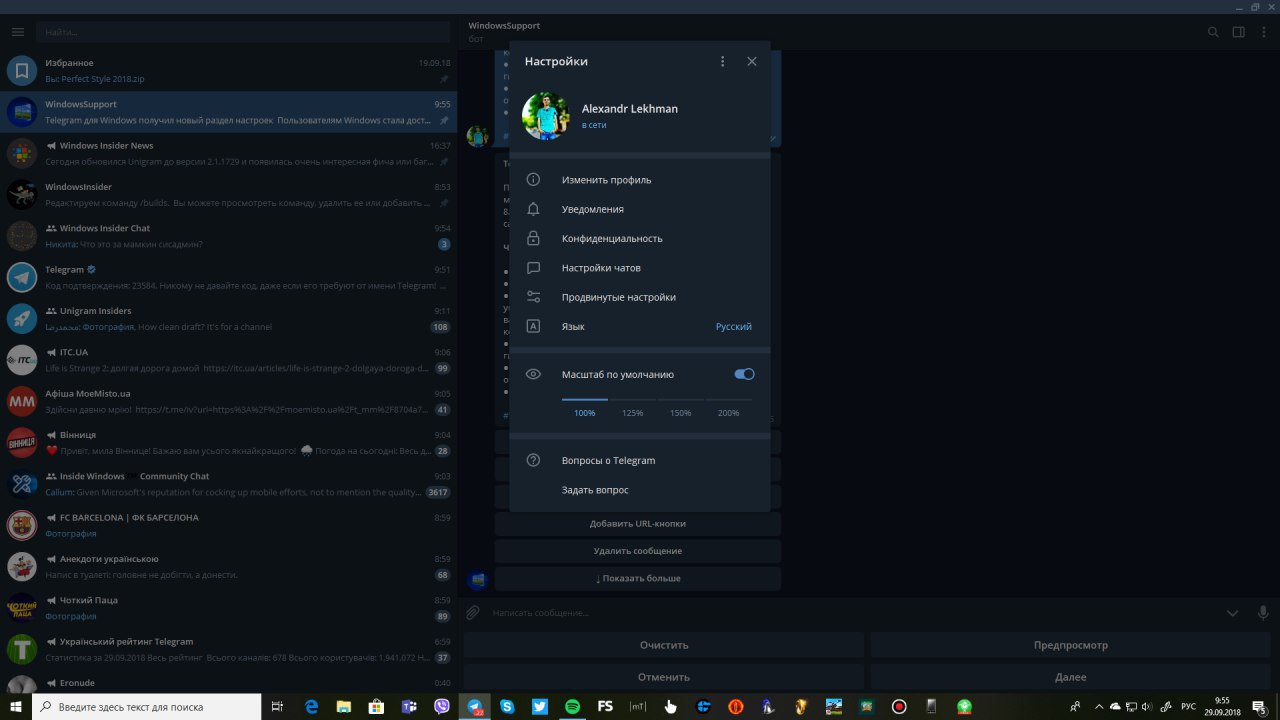The height and width of the screenshot is (720, 1280).
Task: Open the three-dot menu in Настройки
Action: tap(723, 61)
